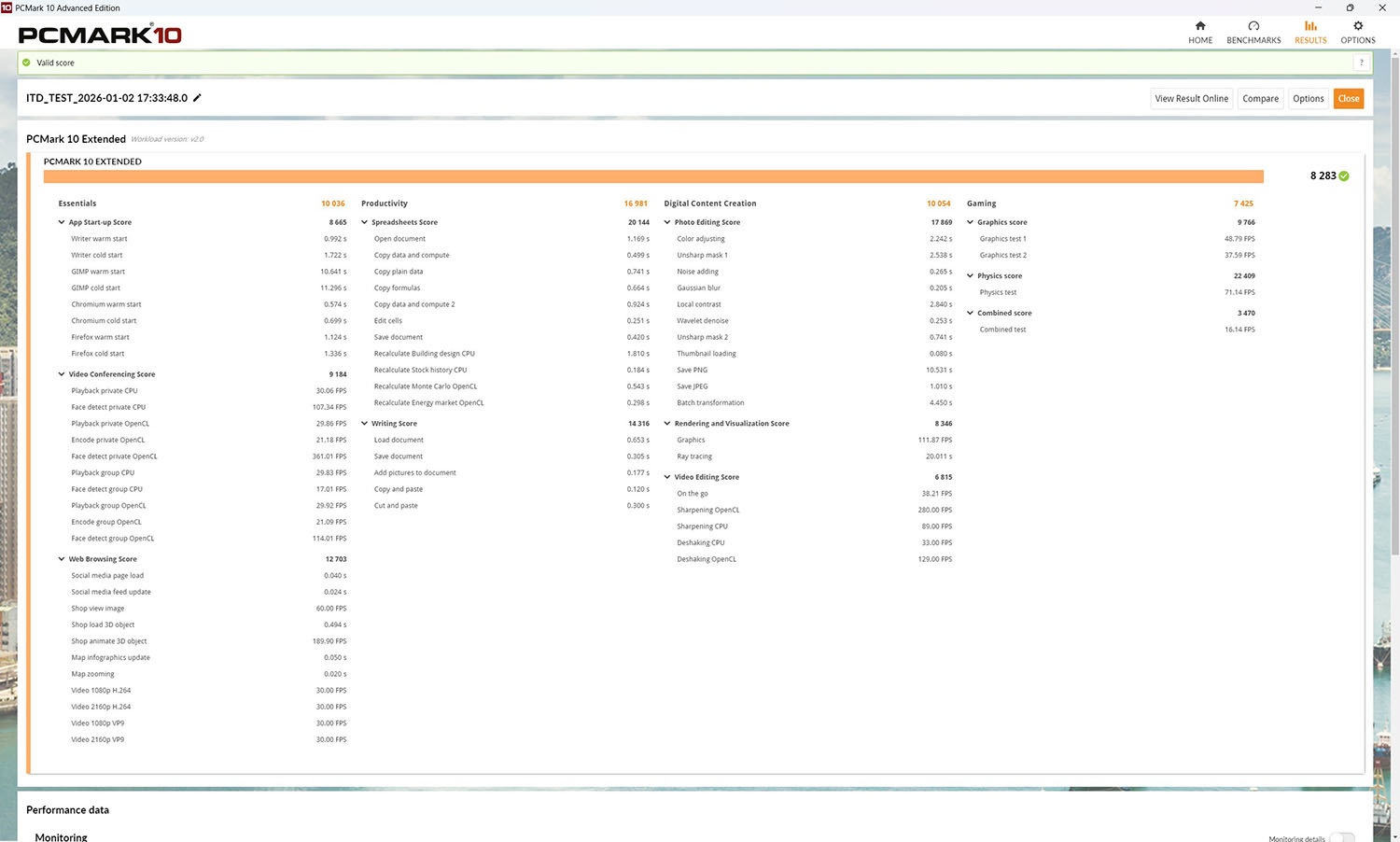
Task: Collapse the Spreadsheets Score section
Action: [x=365, y=222]
